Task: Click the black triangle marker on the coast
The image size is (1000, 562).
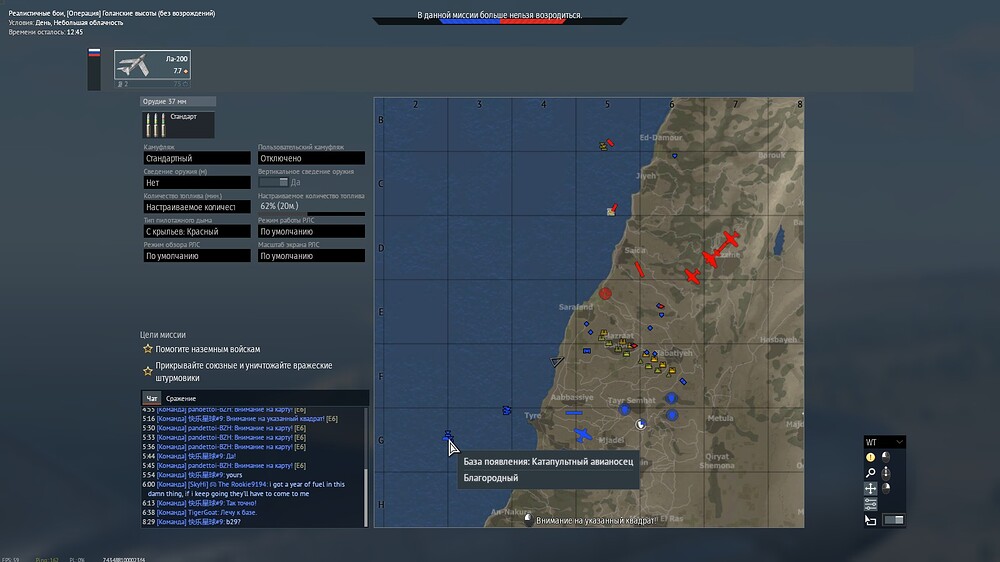Action: pyautogui.click(x=557, y=362)
